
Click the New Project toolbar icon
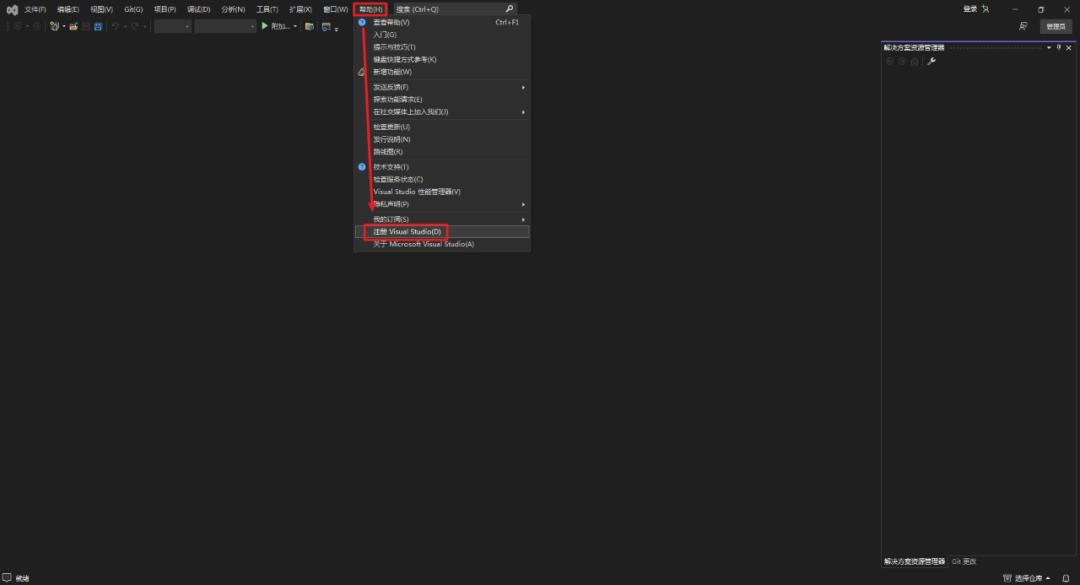click(x=54, y=26)
